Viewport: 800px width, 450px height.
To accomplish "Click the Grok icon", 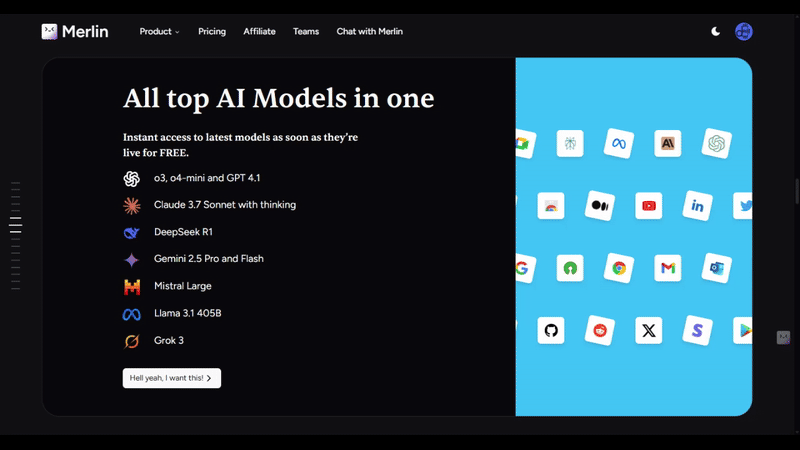I will 132,341.
